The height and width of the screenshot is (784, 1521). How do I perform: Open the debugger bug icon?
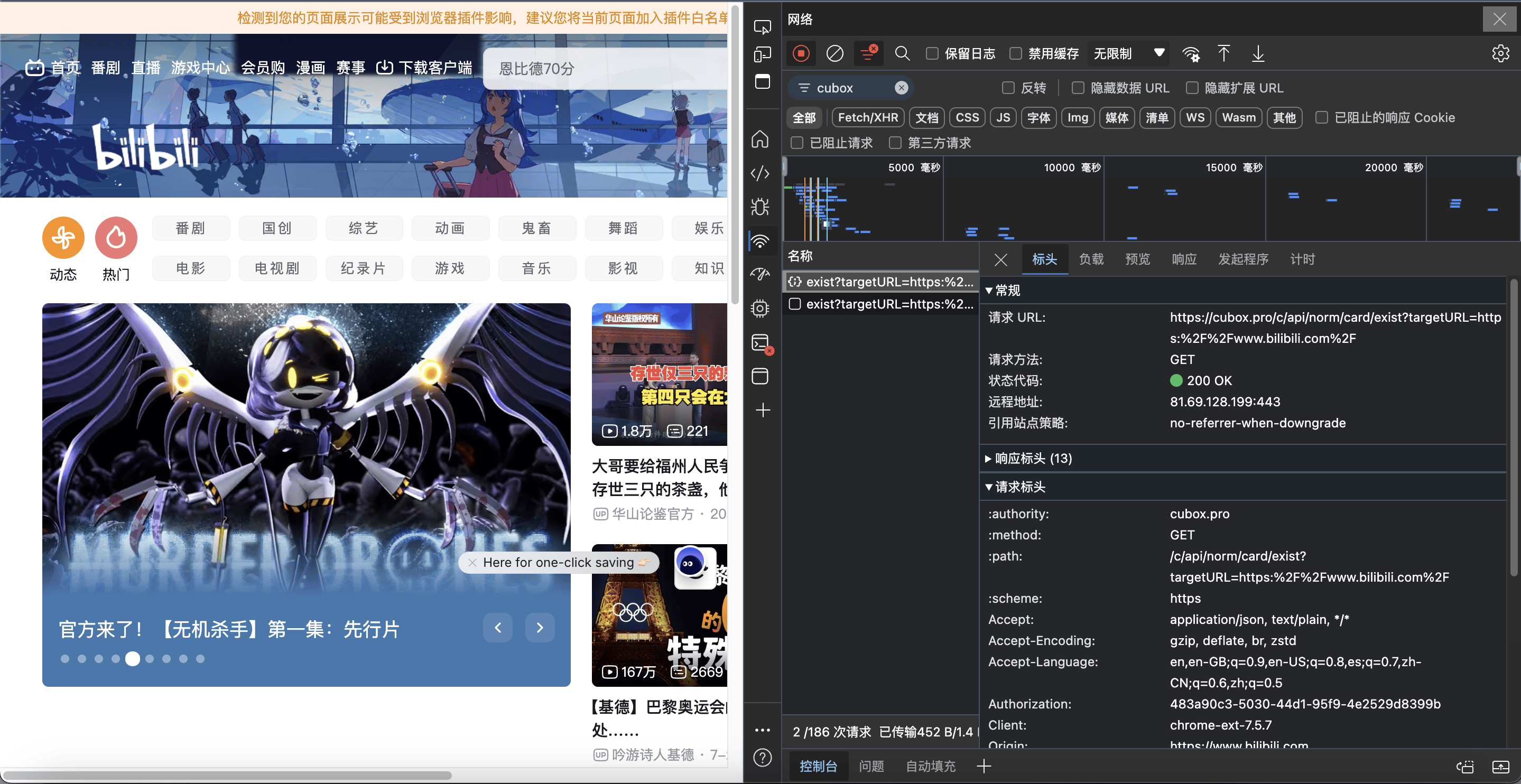tap(760, 207)
